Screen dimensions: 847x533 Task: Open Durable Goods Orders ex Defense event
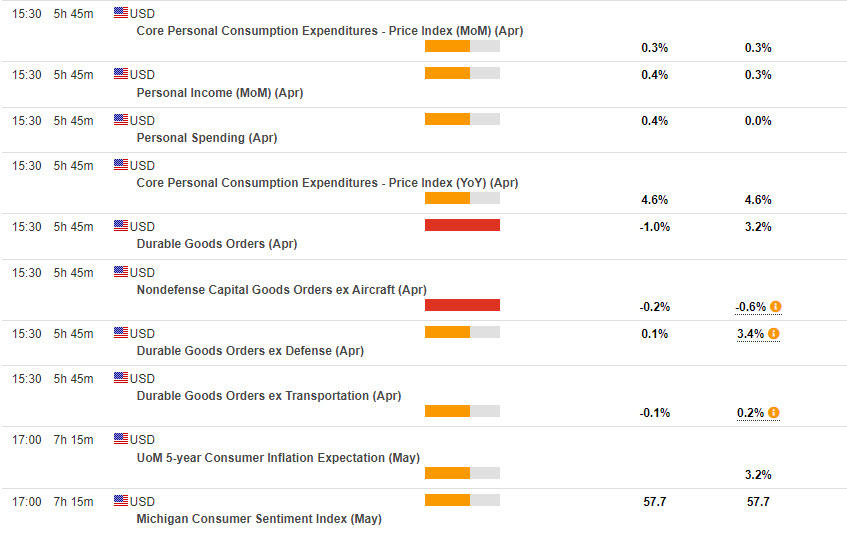(249, 351)
